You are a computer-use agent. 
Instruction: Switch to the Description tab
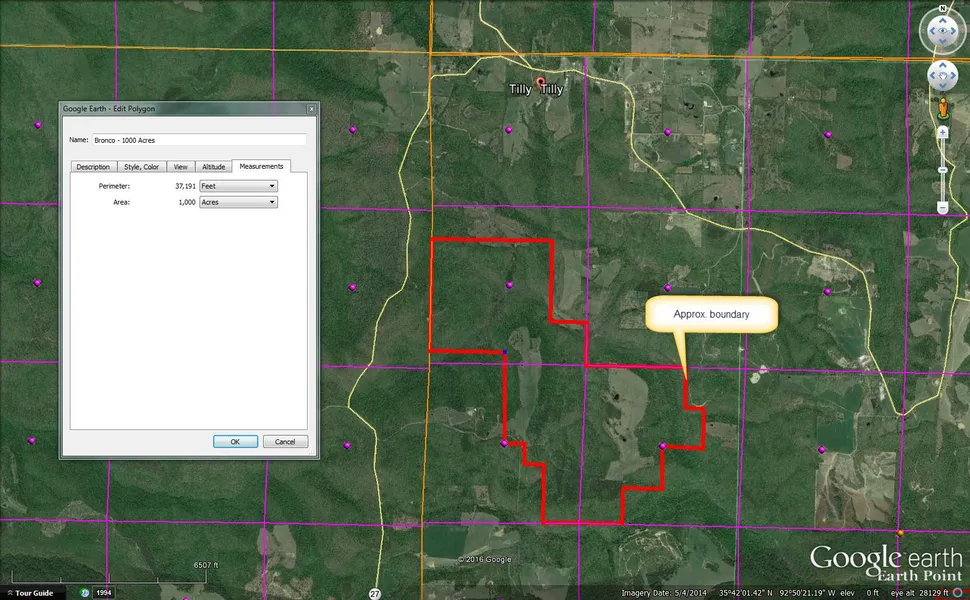click(x=93, y=167)
